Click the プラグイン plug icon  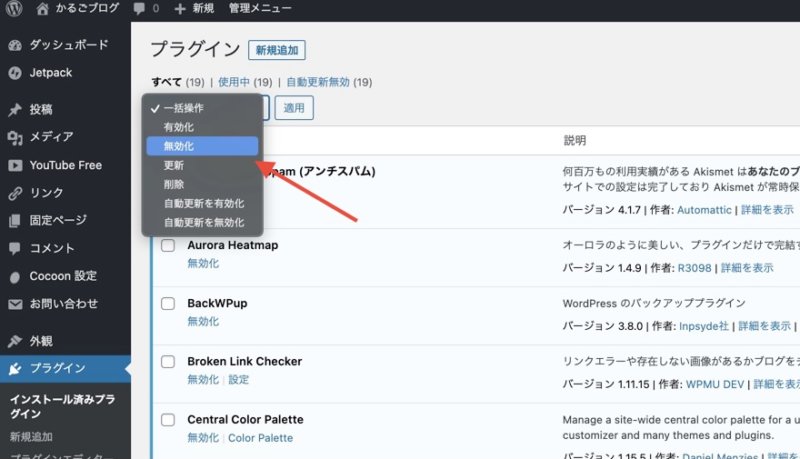coord(15,368)
